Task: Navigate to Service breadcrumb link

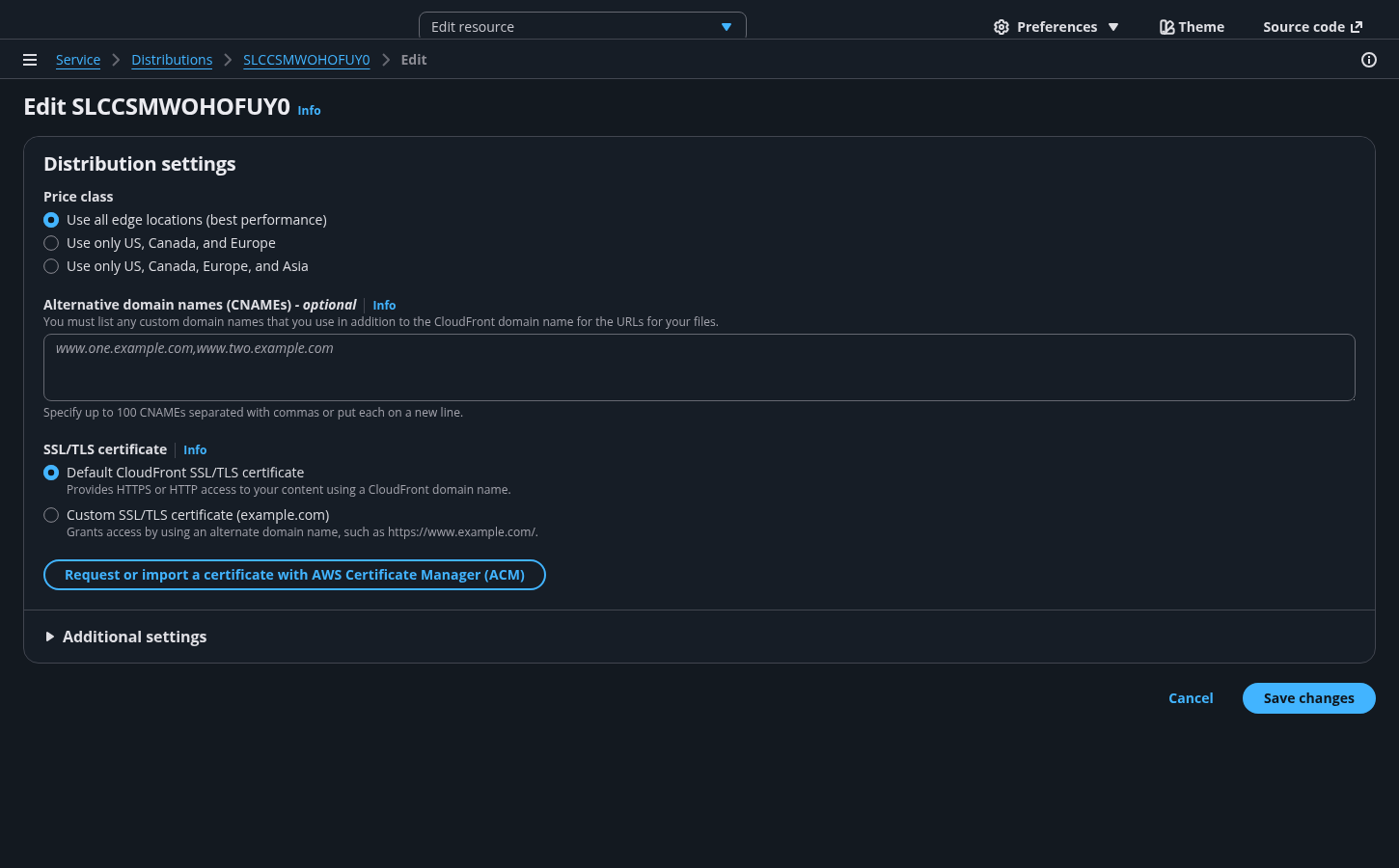Action: [78, 60]
